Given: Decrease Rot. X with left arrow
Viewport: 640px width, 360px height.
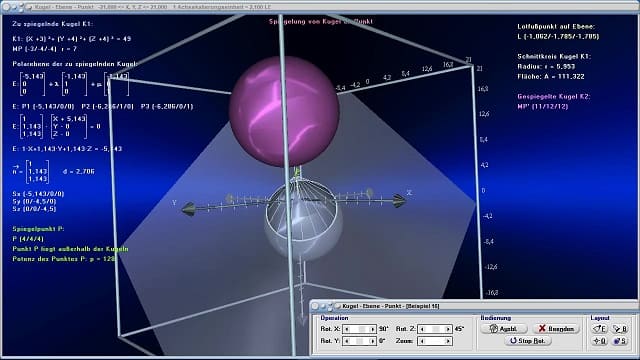Looking at the screenshot, I should pos(347,329).
